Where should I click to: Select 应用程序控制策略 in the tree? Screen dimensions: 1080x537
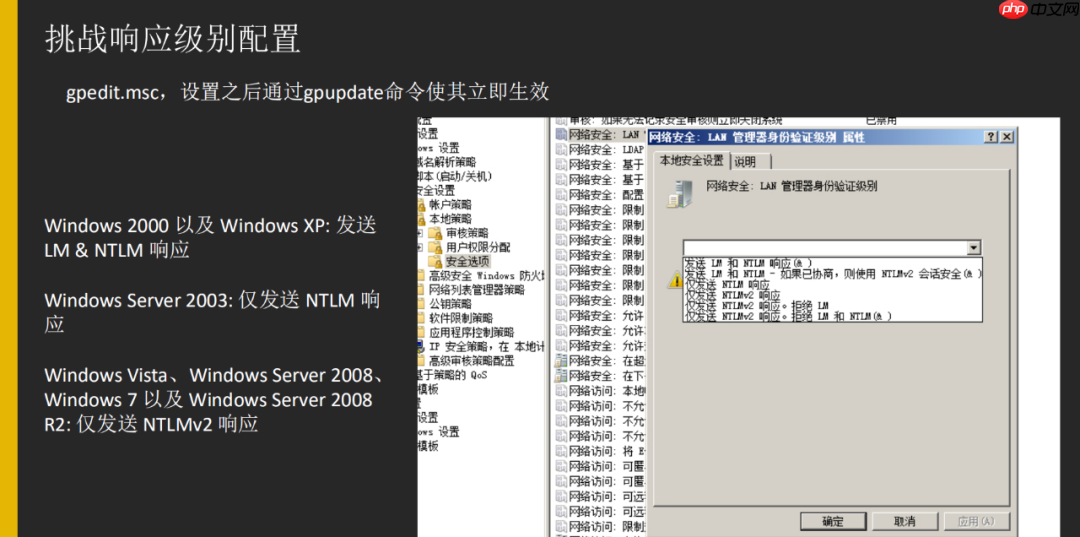click(471, 333)
